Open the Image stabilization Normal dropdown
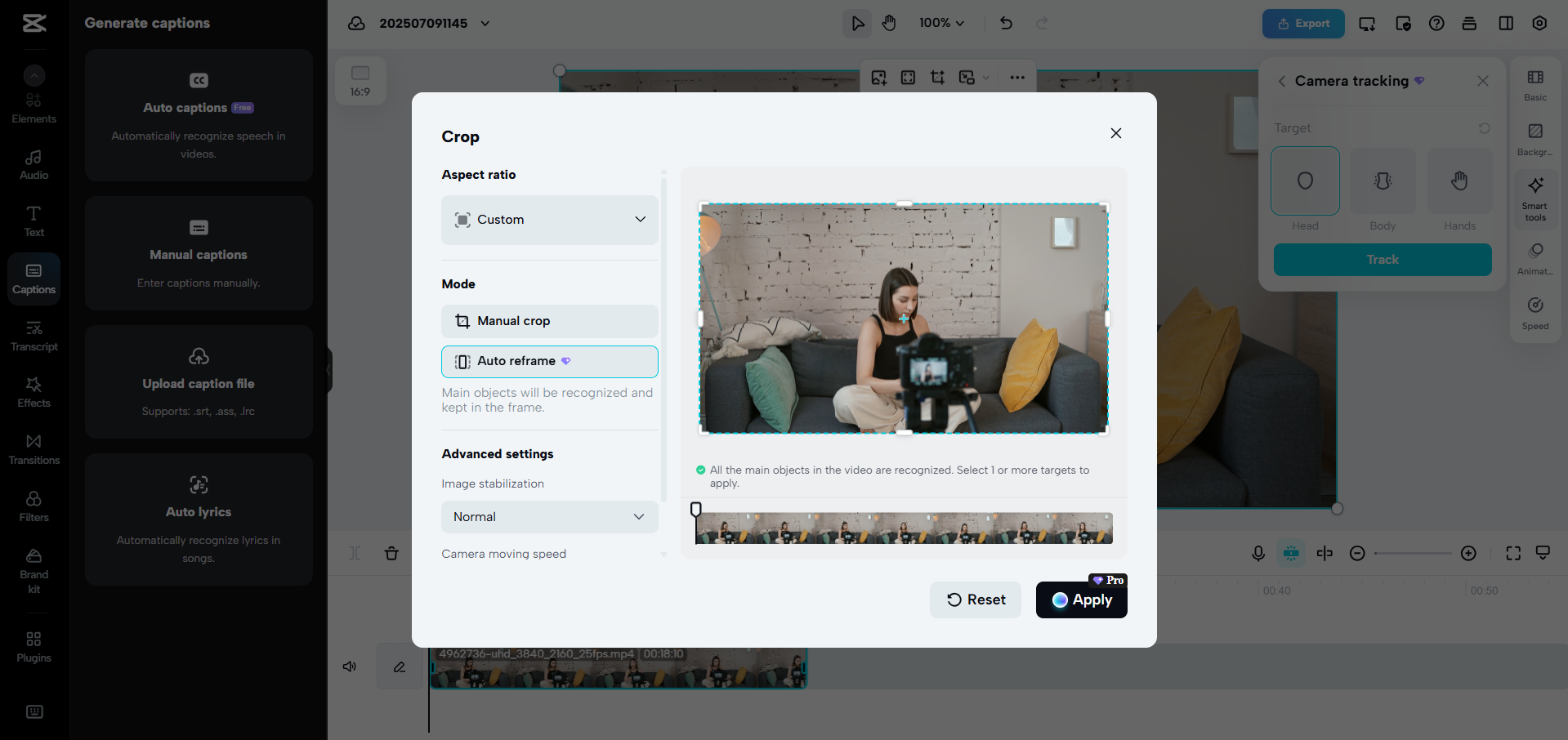 (x=549, y=517)
